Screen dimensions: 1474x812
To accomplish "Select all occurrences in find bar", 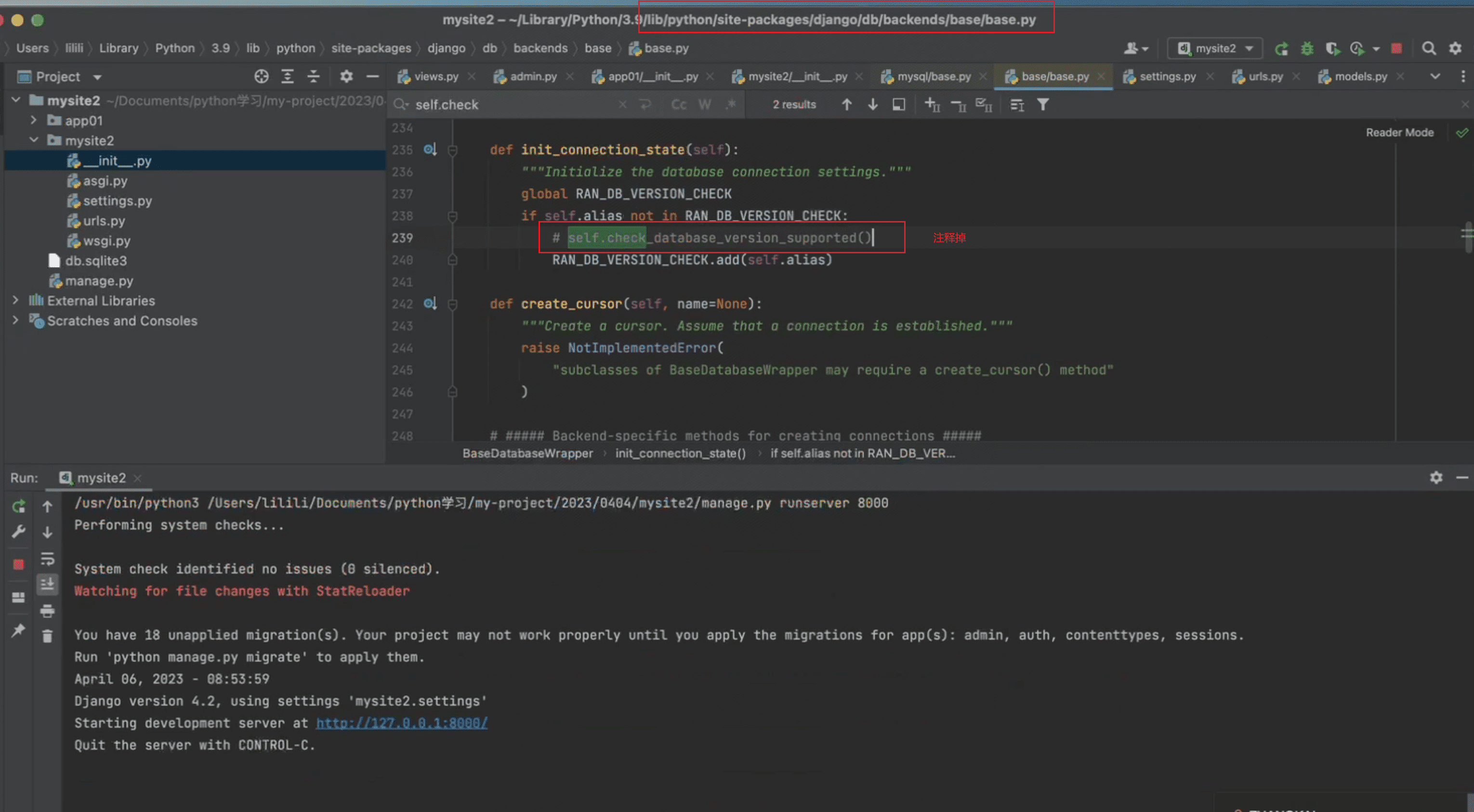I will tap(984, 105).
